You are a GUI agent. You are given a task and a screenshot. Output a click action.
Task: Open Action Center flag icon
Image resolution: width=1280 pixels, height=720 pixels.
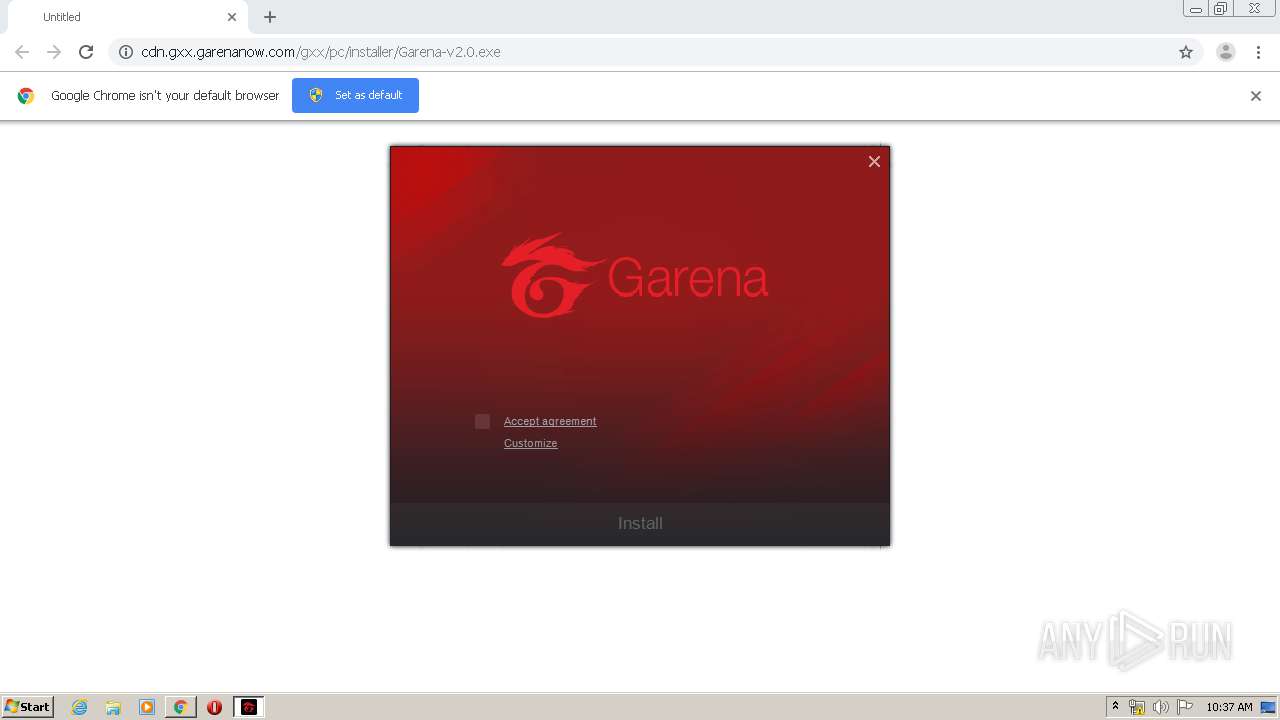coord(1185,707)
